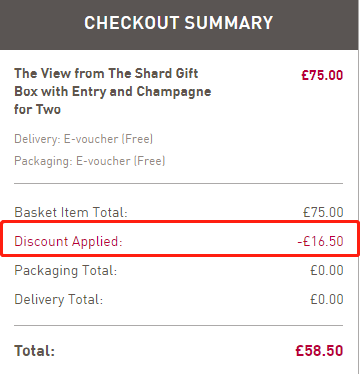Image resolution: width=363 pixels, height=374 pixels.
Task: Click the Packaging Total label
Action: [x=66, y=271]
